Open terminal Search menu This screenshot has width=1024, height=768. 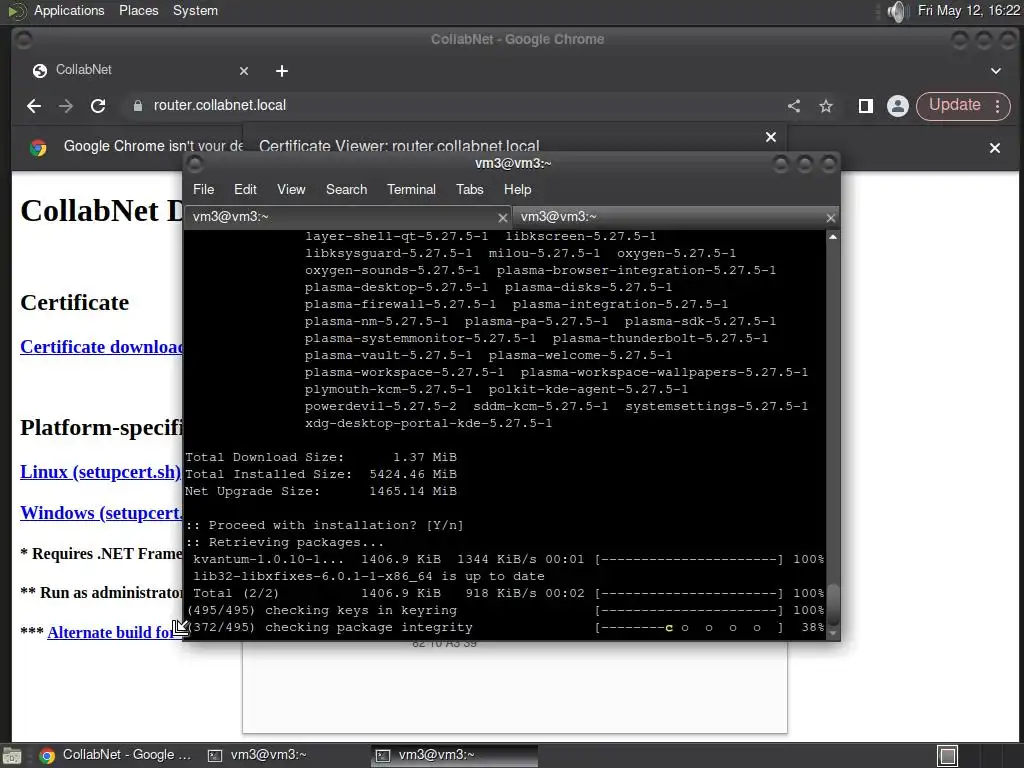346,189
